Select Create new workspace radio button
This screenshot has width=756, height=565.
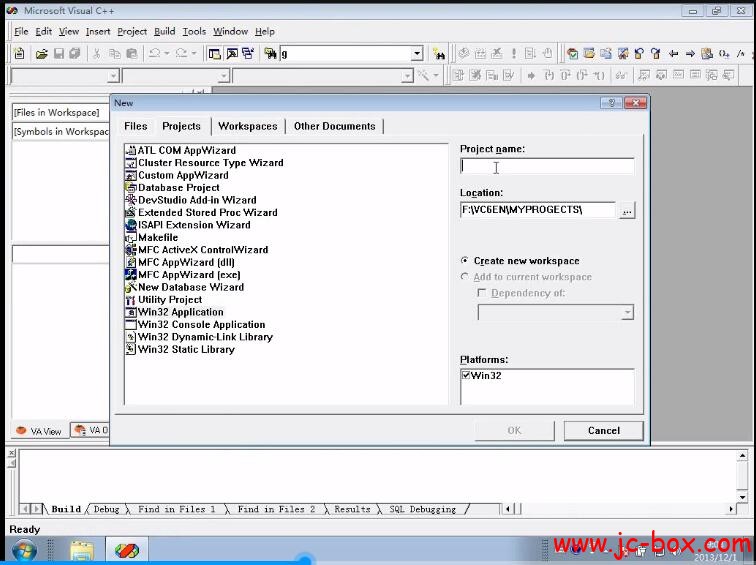[x=464, y=260]
